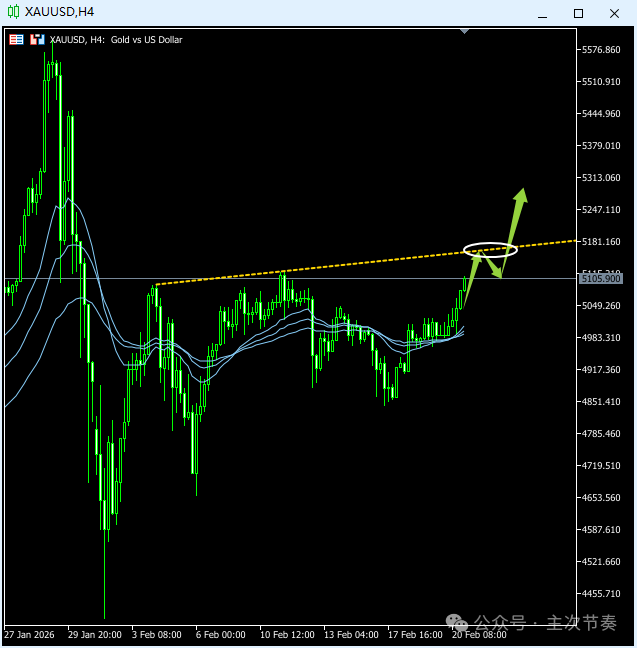Select the '20 Feb 08:00' time label
This screenshot has height=648, width=637.
pos(479,635)
